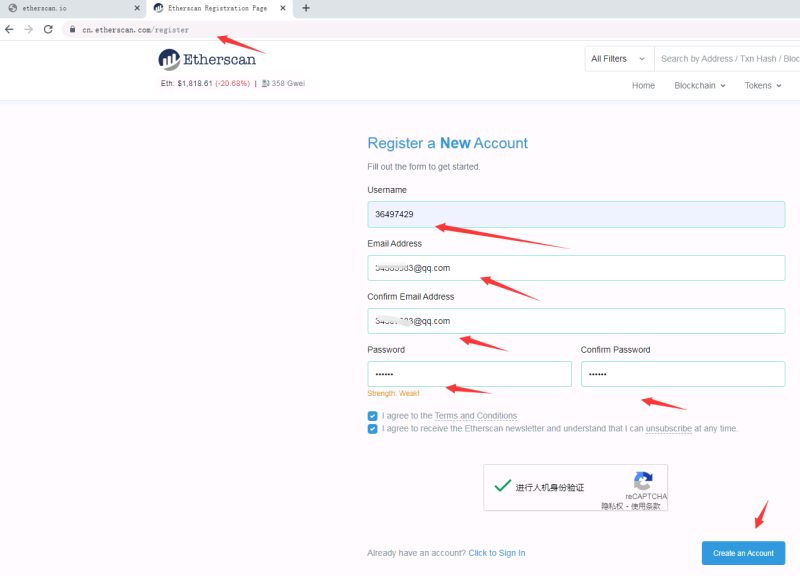Click the search by address field

point(728,59)
